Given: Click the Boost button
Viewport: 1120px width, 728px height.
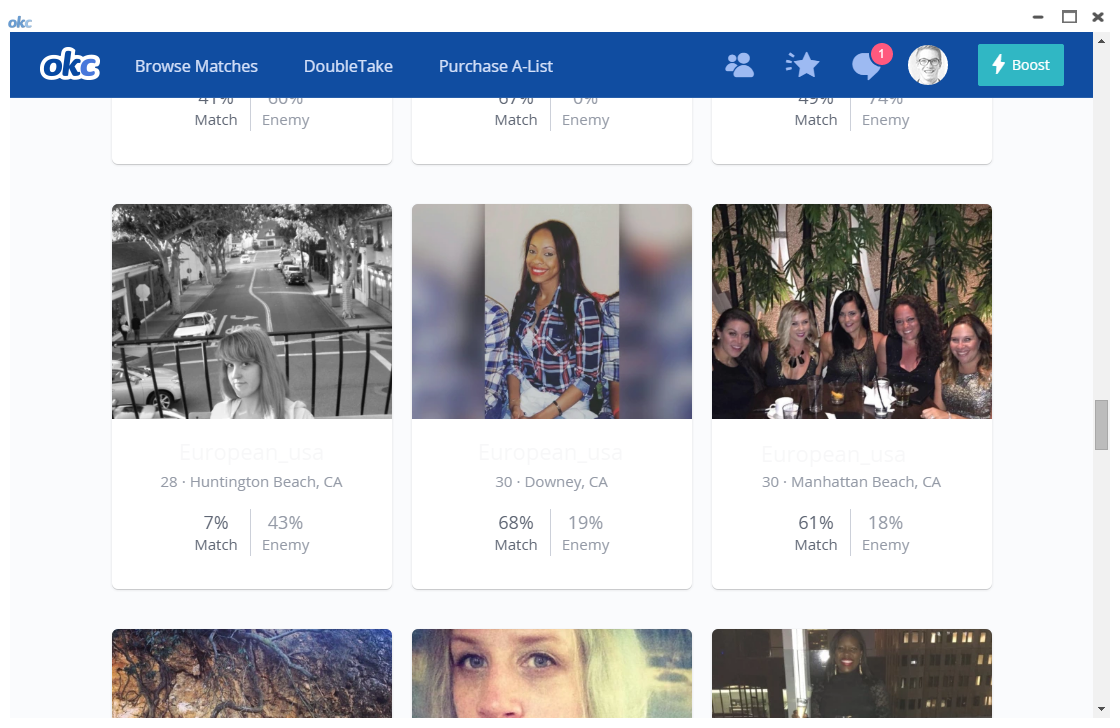Looking at the screenshot, I should 1021,65.
